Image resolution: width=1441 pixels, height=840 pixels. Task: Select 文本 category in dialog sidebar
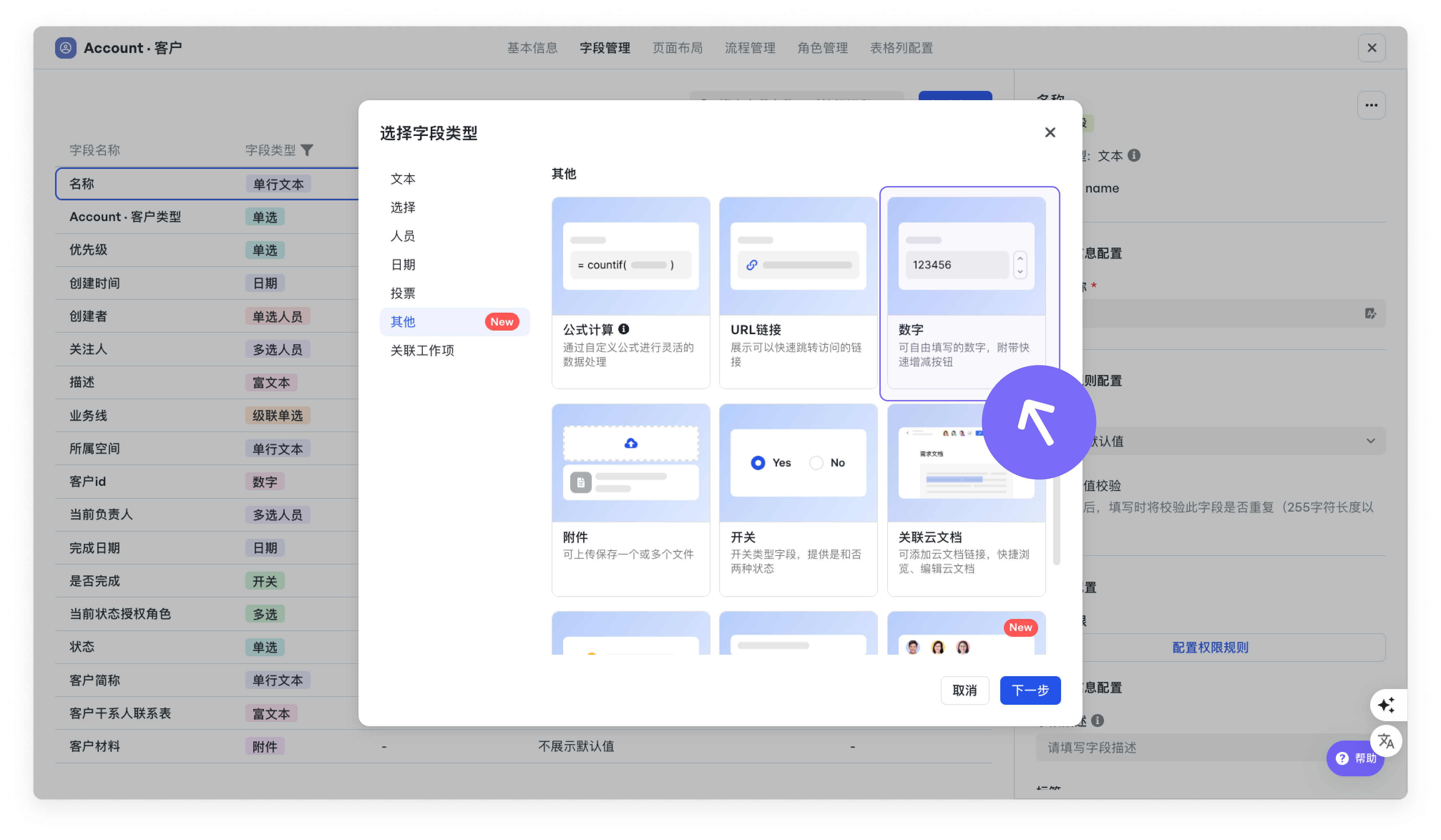click(x=455, y=179)
